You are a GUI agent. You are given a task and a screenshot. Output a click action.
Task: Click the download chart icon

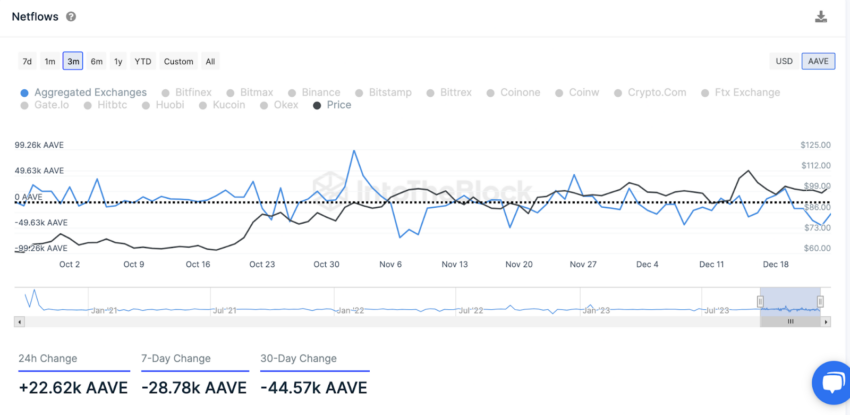[821, 17]
